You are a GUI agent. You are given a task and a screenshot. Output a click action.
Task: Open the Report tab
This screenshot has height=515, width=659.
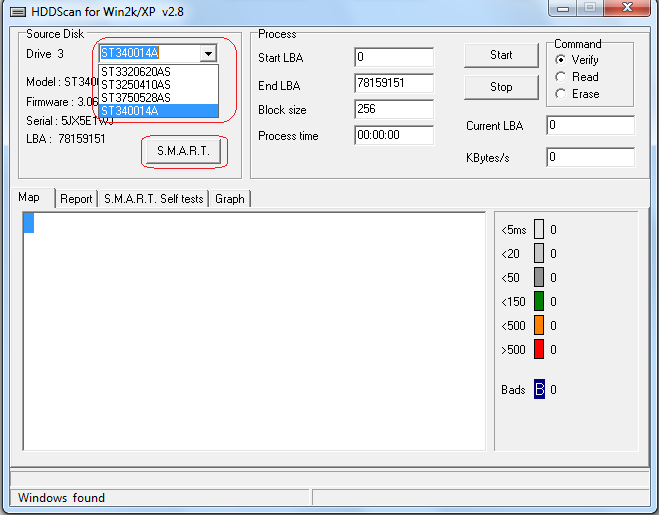coord(76,198)
